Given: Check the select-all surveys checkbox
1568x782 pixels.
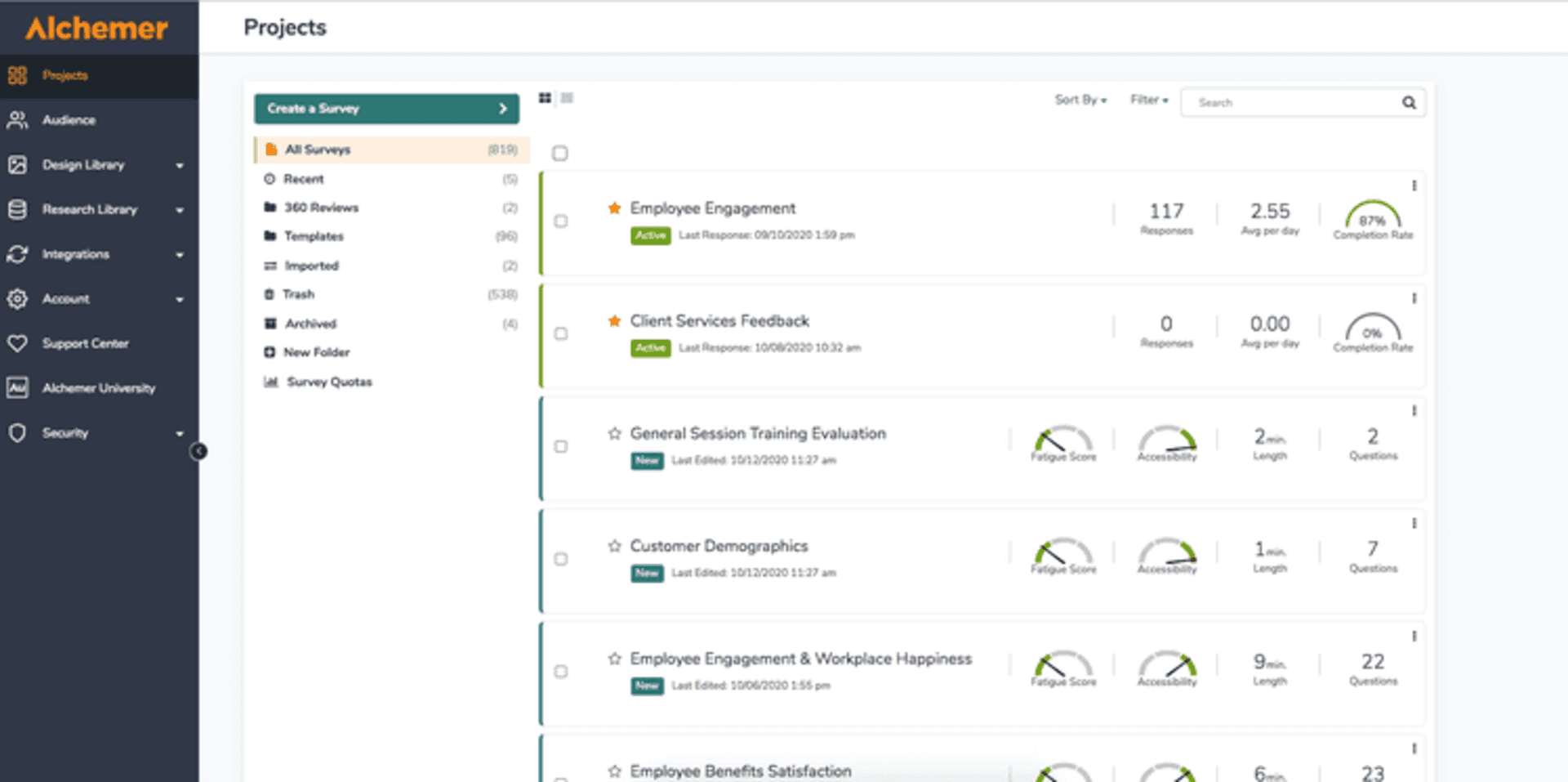Looking at the screenshot, I should tap(560, 152).
